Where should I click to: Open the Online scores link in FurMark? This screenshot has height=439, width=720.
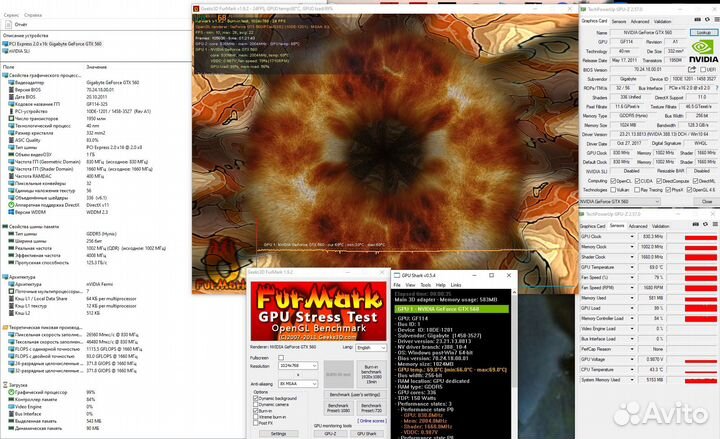coord(371,421)
